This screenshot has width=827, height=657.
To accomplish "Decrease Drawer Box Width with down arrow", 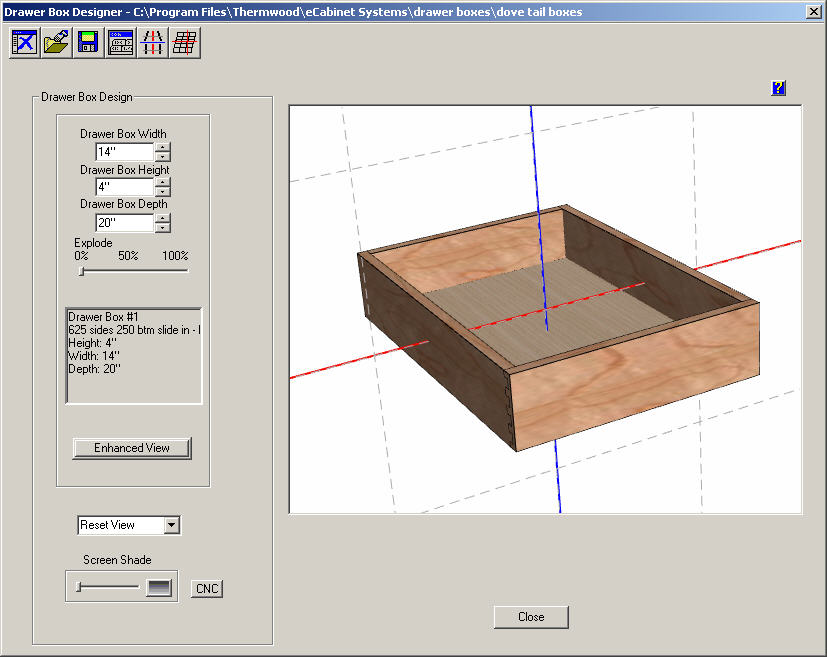I will click(x=163, y=157).
